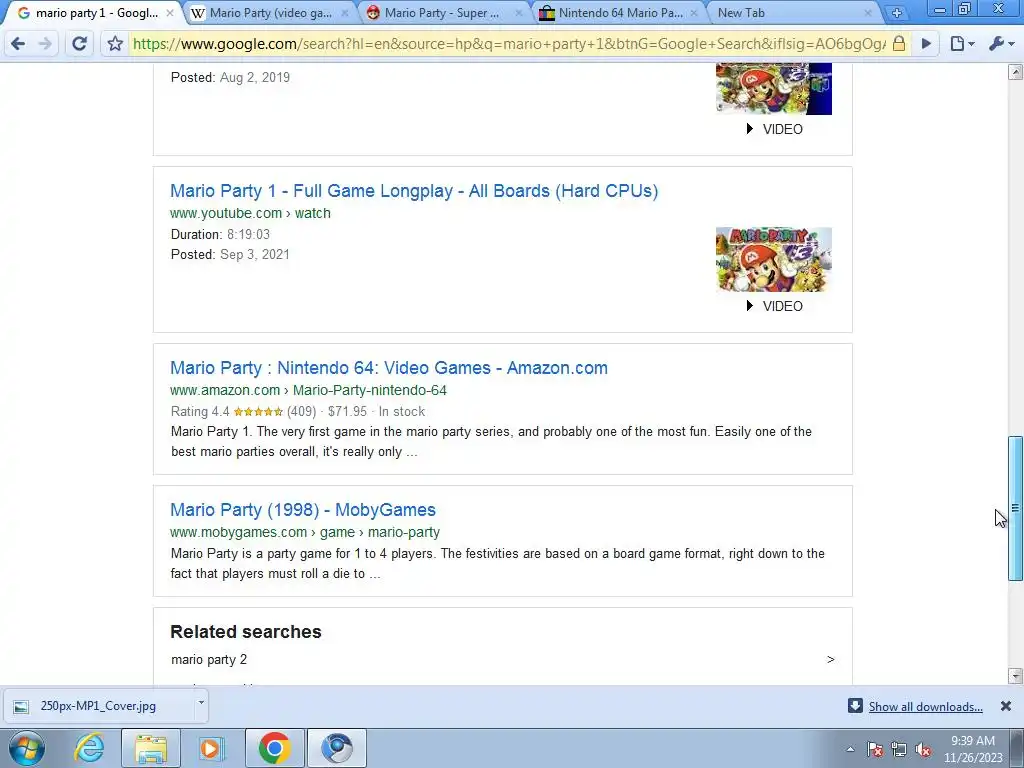Viewport: 1024px width, 768px height.
Task: Close the Wikipedia Mario Party tab
Action: [345, 12]
